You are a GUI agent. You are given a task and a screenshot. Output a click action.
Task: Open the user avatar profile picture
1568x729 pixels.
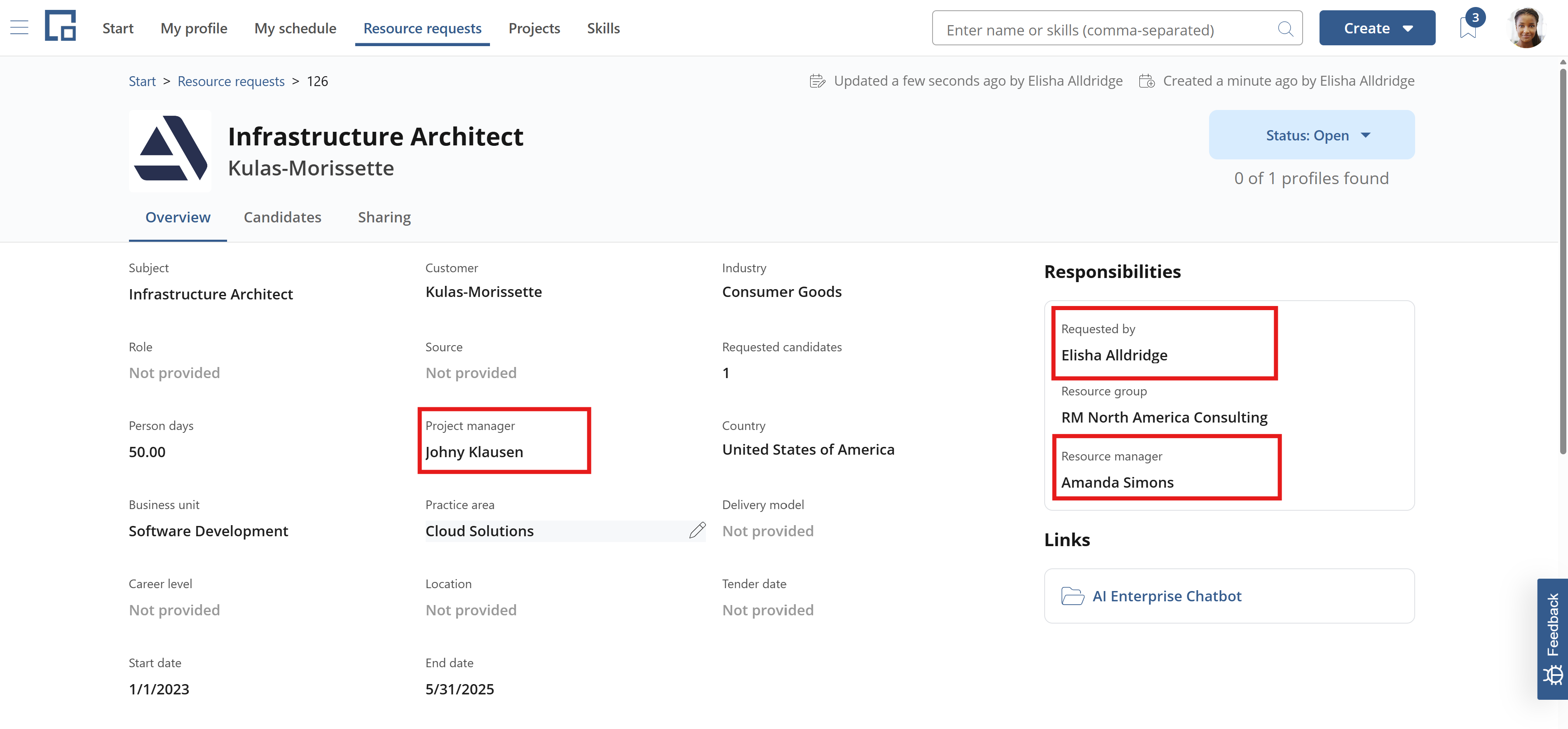coord(1526,27)
